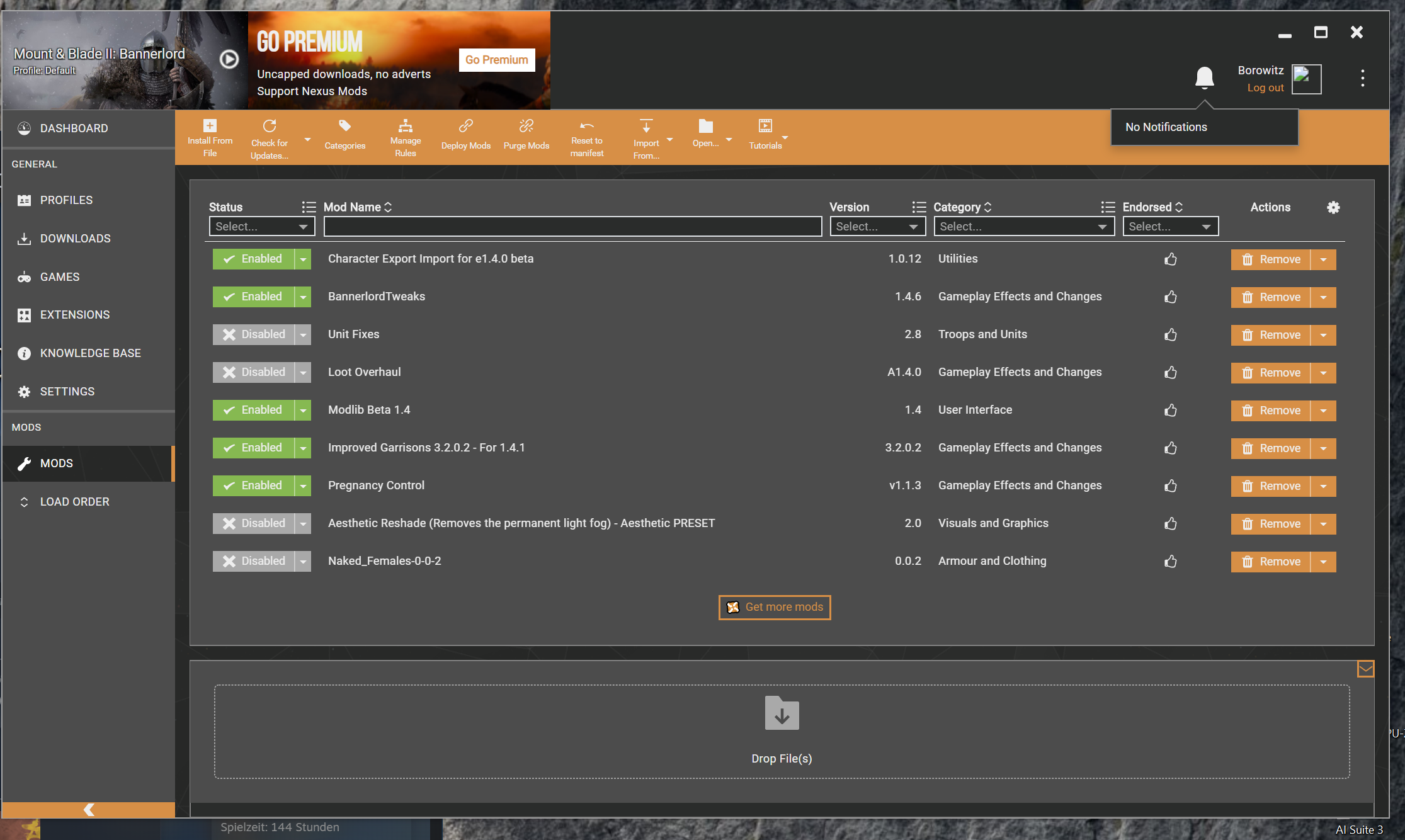Click Install From File toolbar icon
The height and width of the screenshot is (840, 1405).
click(x=210, y=126)
